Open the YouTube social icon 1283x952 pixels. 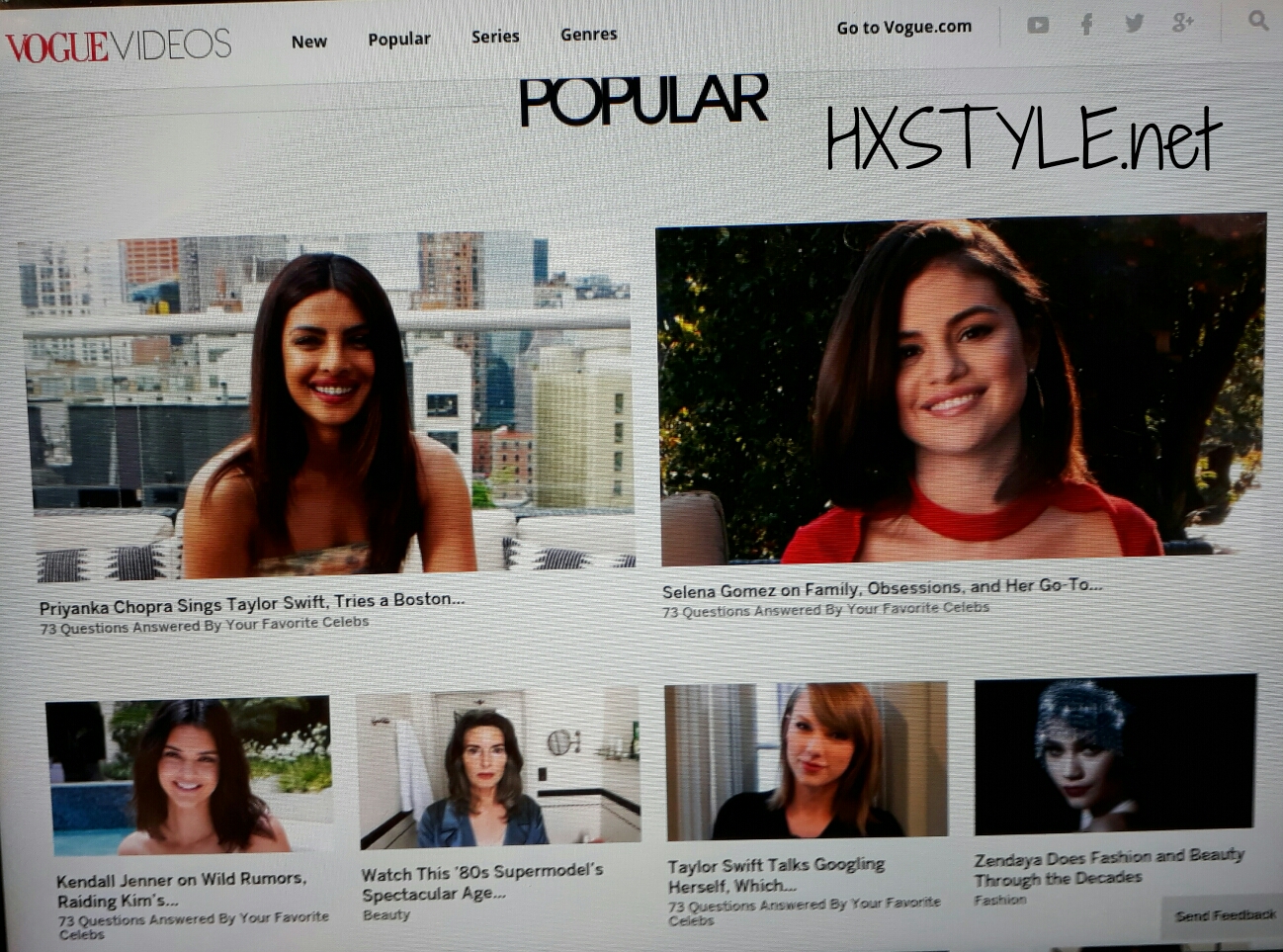(1038, 25)
